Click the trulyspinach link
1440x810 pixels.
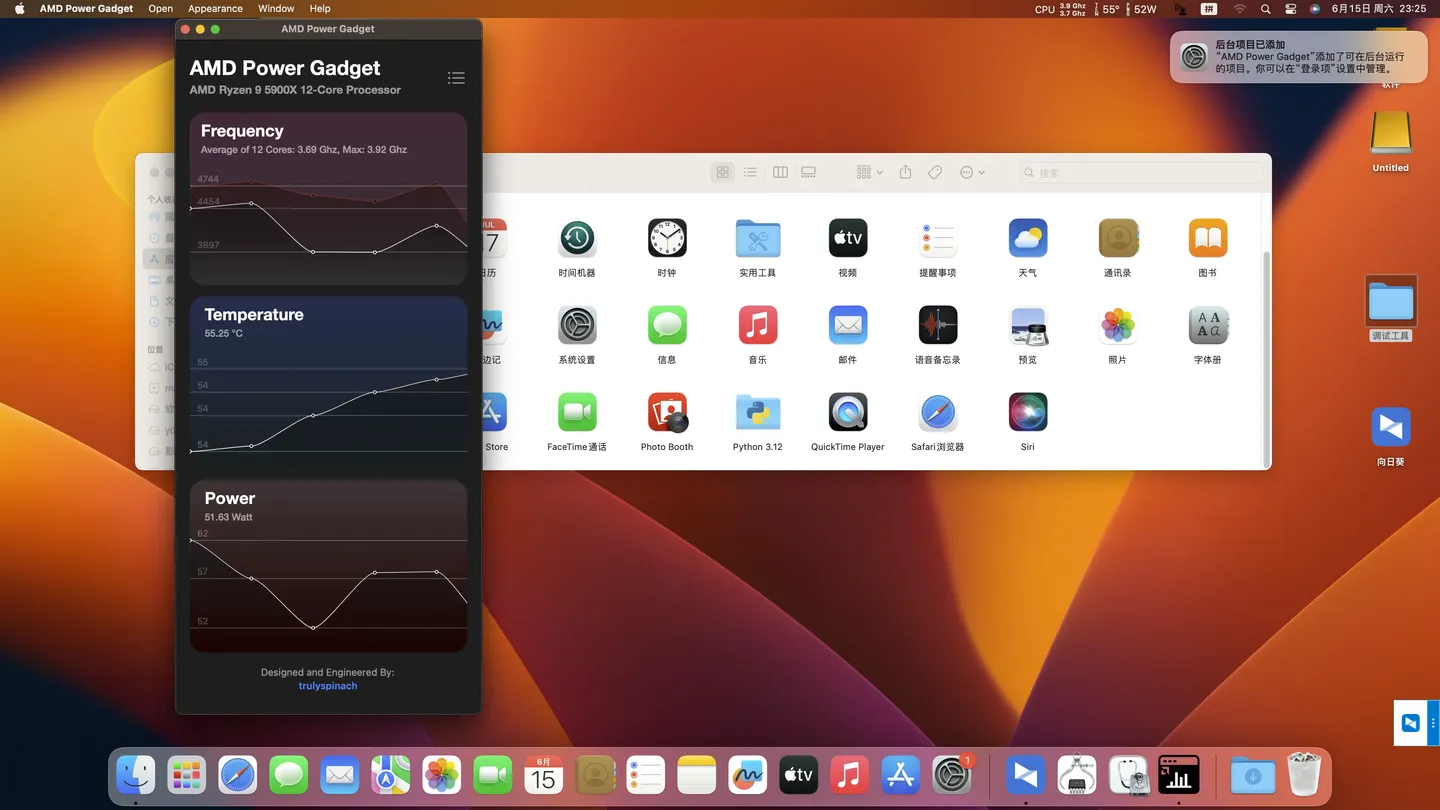pos(328,686)
